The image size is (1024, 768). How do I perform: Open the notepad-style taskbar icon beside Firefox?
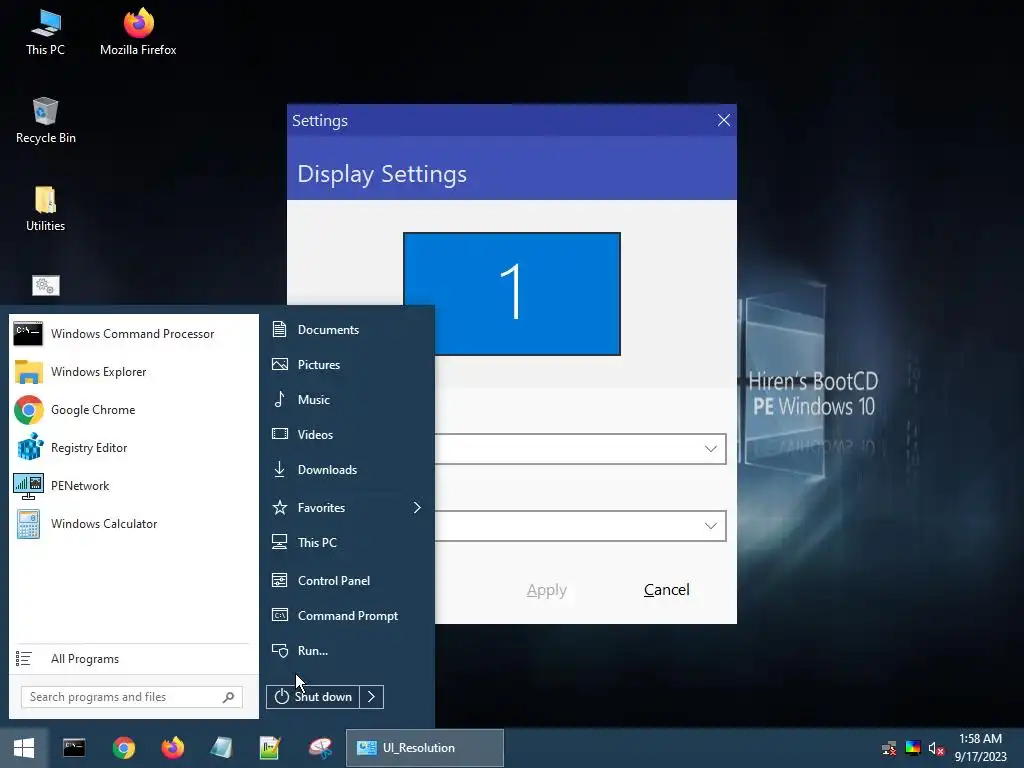(221, 748)
